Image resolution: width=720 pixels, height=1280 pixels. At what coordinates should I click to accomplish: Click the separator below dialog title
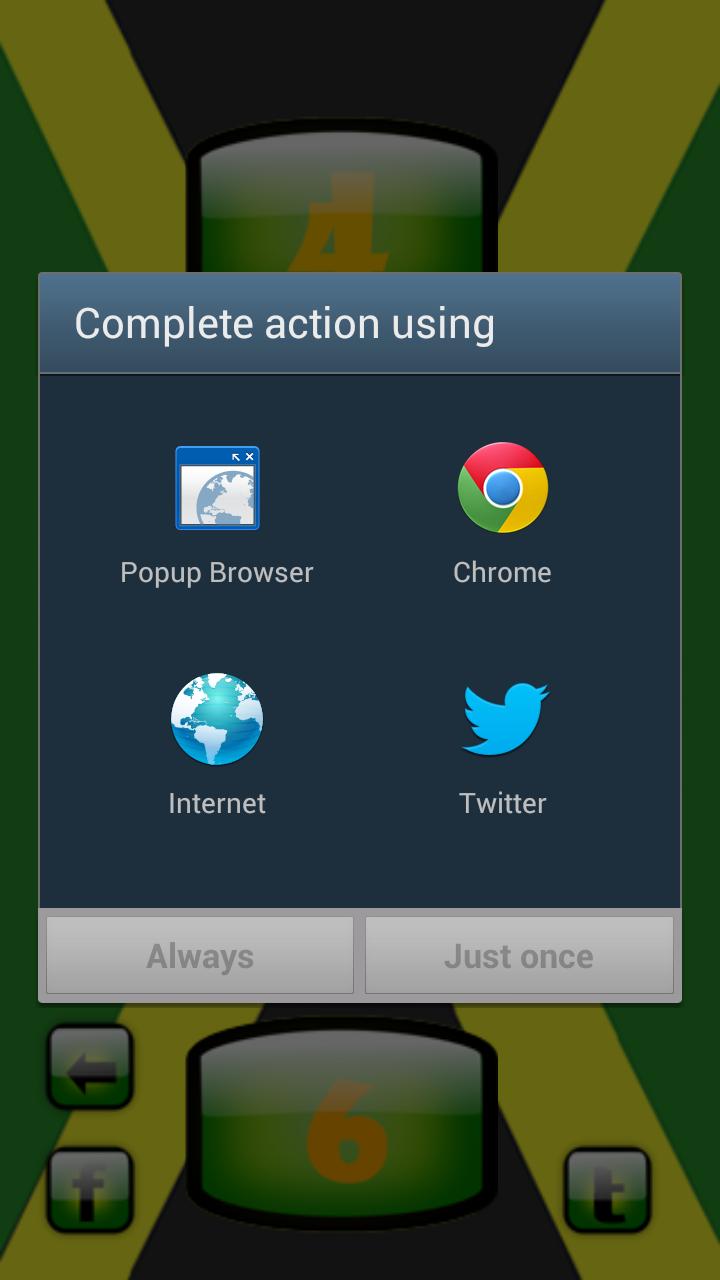tap(360, 373)
